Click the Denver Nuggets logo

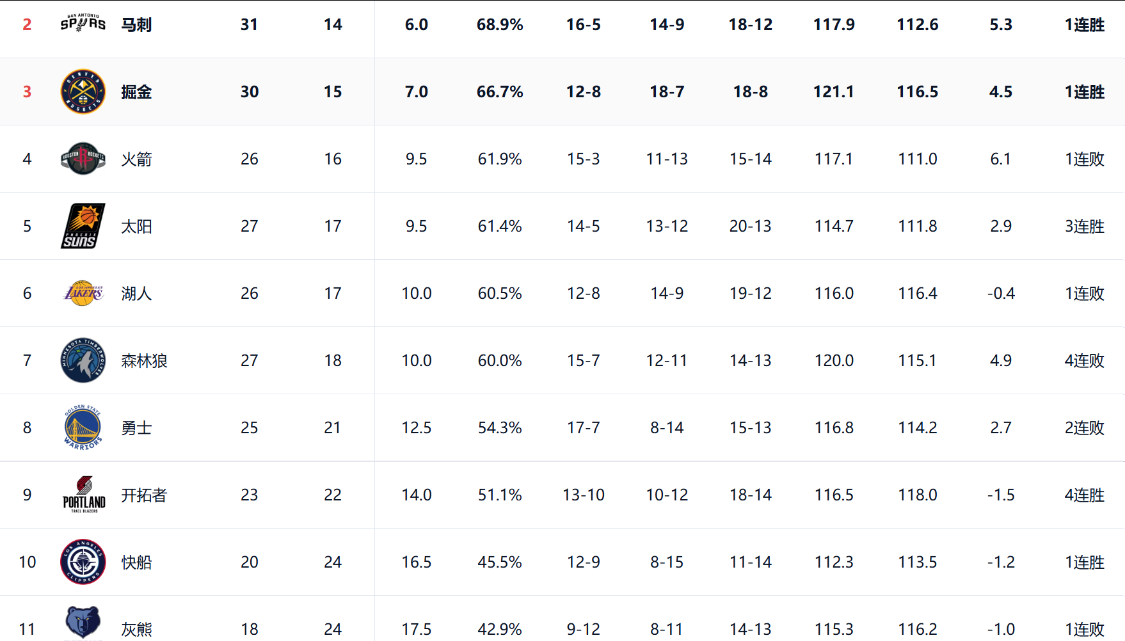(83, 92)
